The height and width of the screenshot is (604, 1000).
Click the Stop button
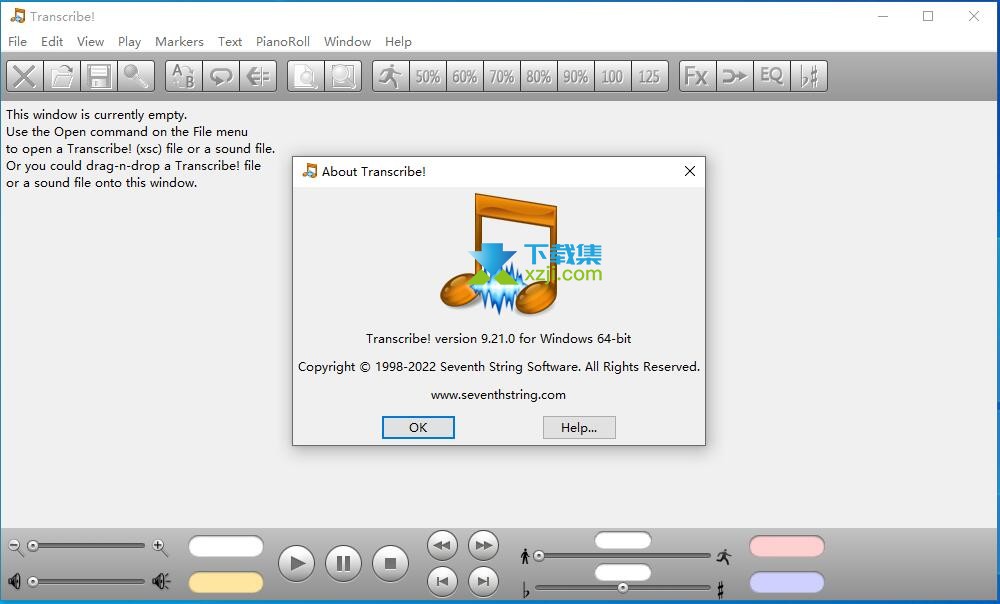(x=390, y=564)
